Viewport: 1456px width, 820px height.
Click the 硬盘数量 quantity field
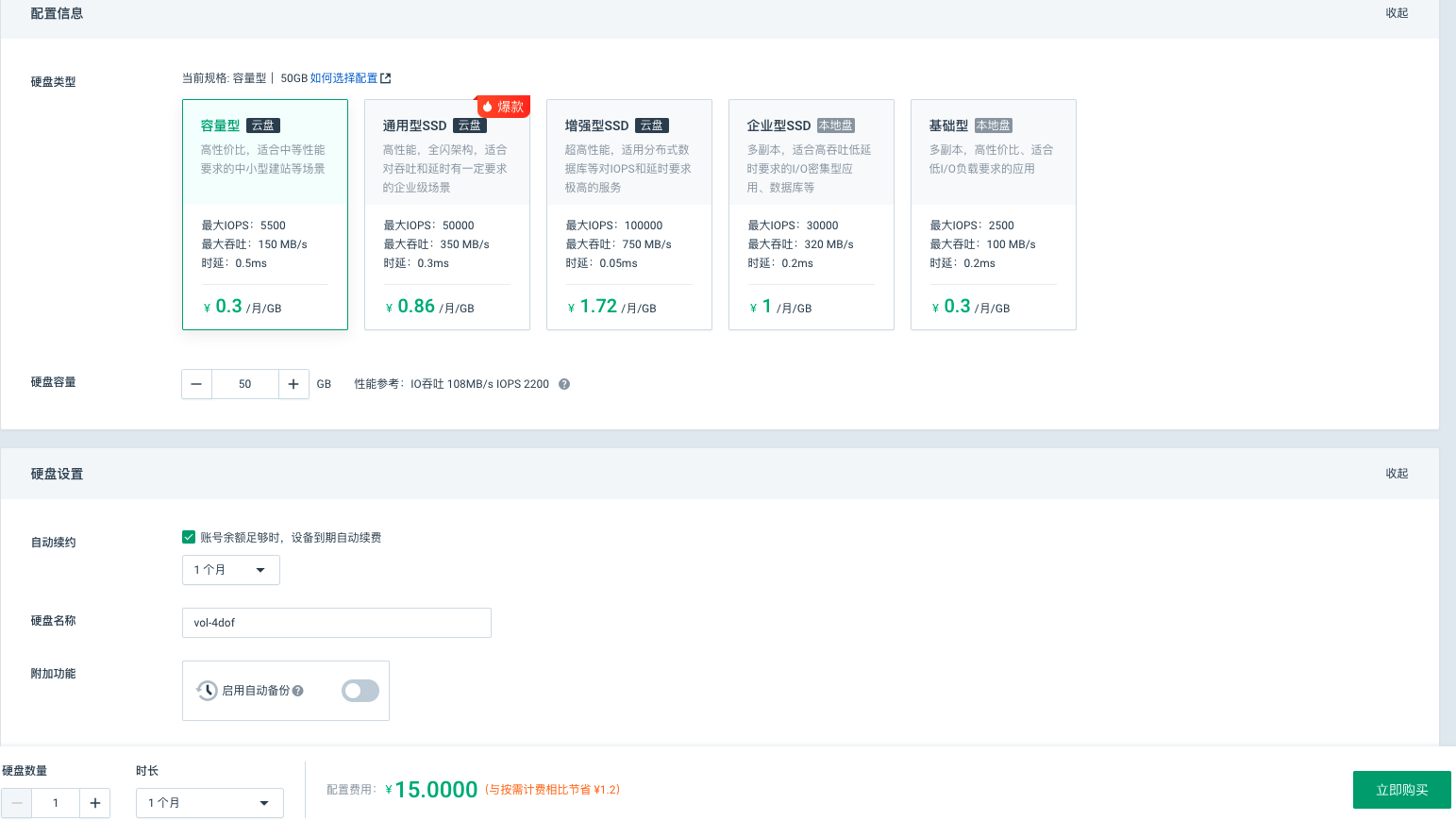point(56,803)
